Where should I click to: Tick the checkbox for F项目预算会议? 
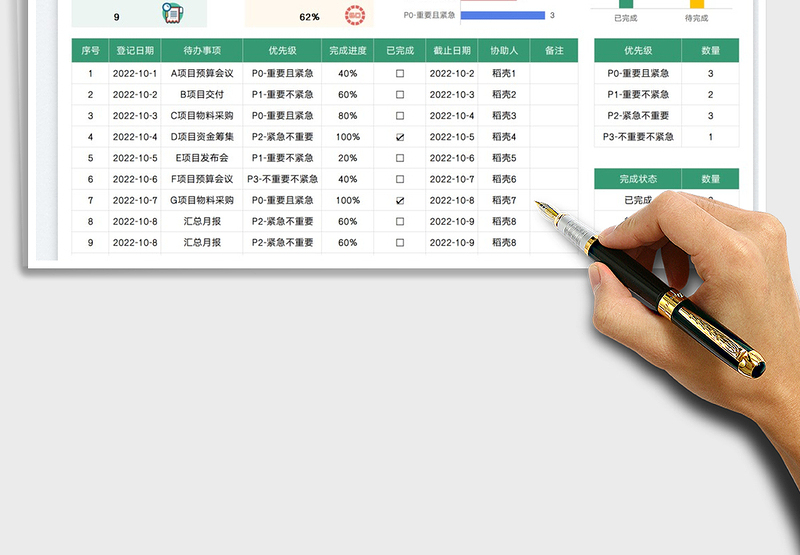pyautogui.click(x=400, y=180)
